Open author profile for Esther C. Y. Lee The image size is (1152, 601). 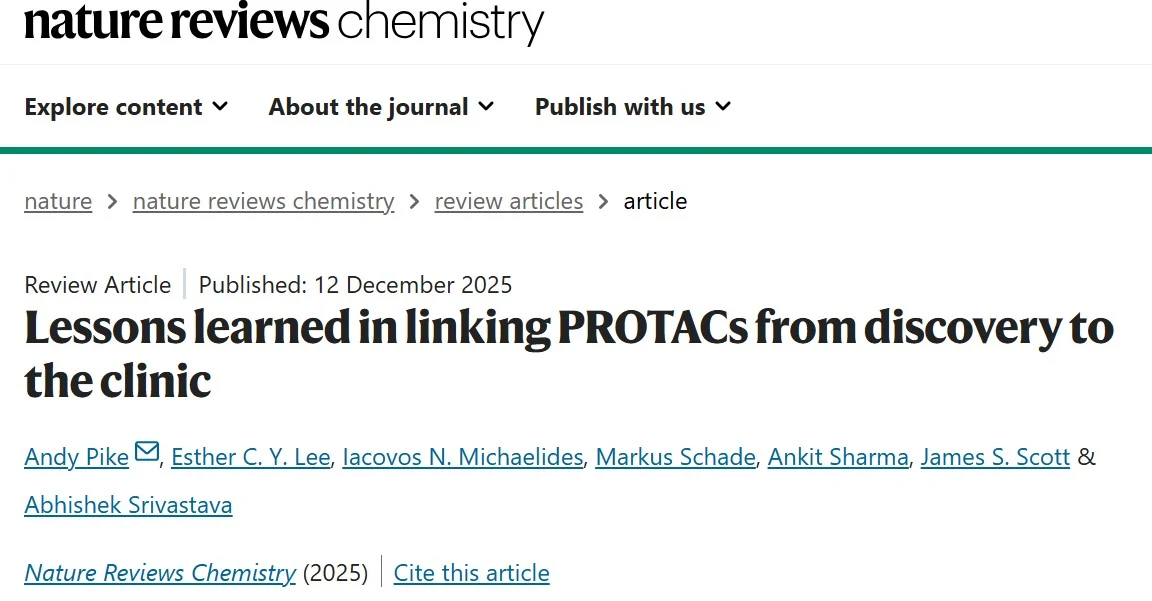tap(251, 456)
